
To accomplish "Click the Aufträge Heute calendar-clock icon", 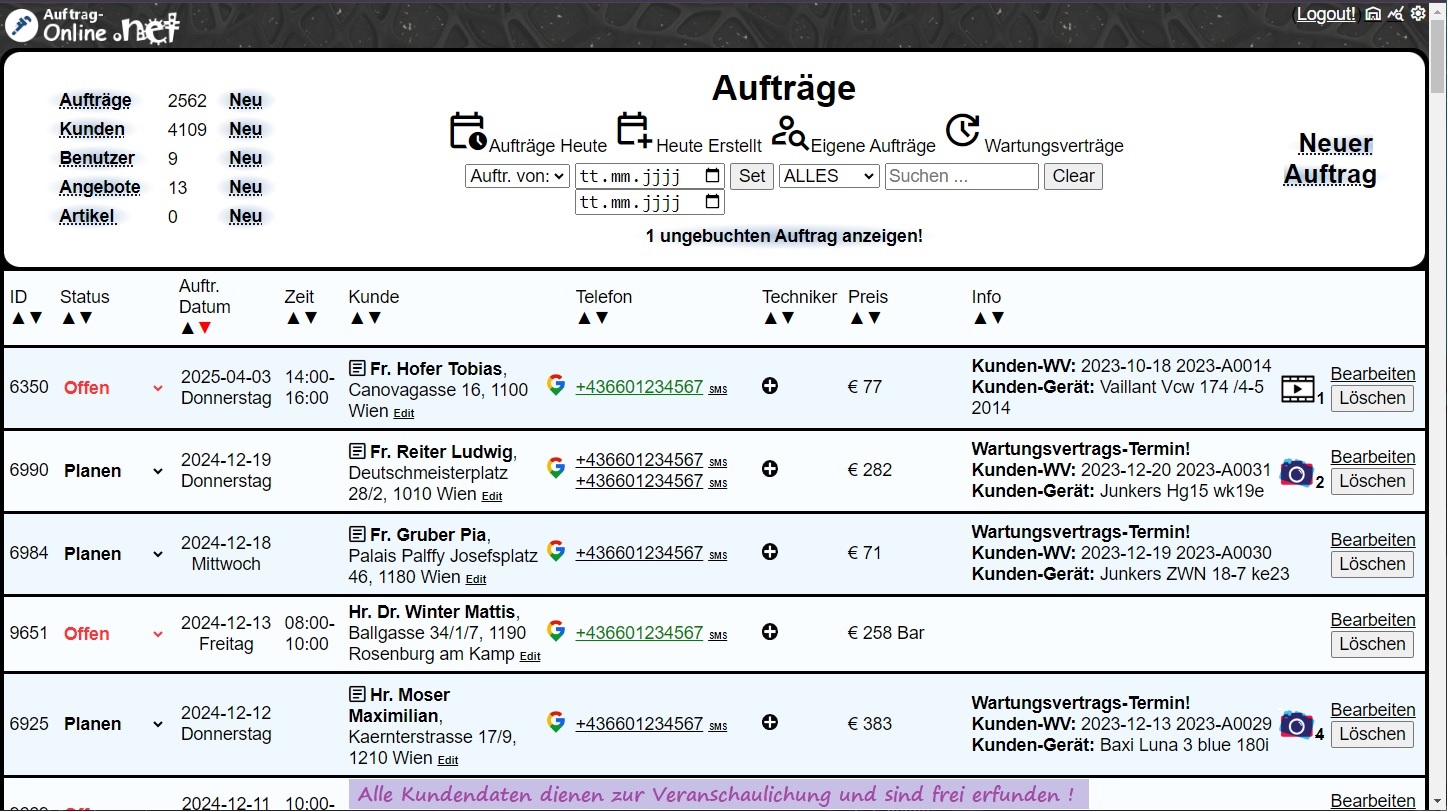I will click(x=467, y=132).
